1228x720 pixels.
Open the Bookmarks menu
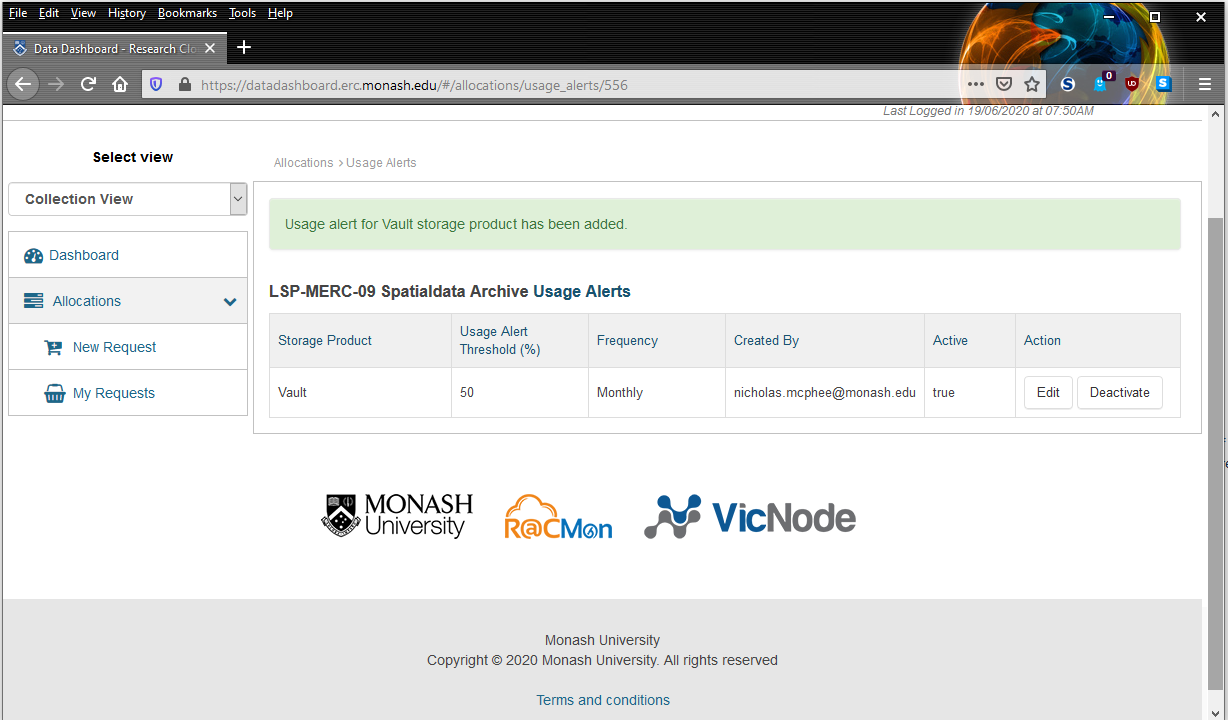pyautogui.click(x=187, y=13)
